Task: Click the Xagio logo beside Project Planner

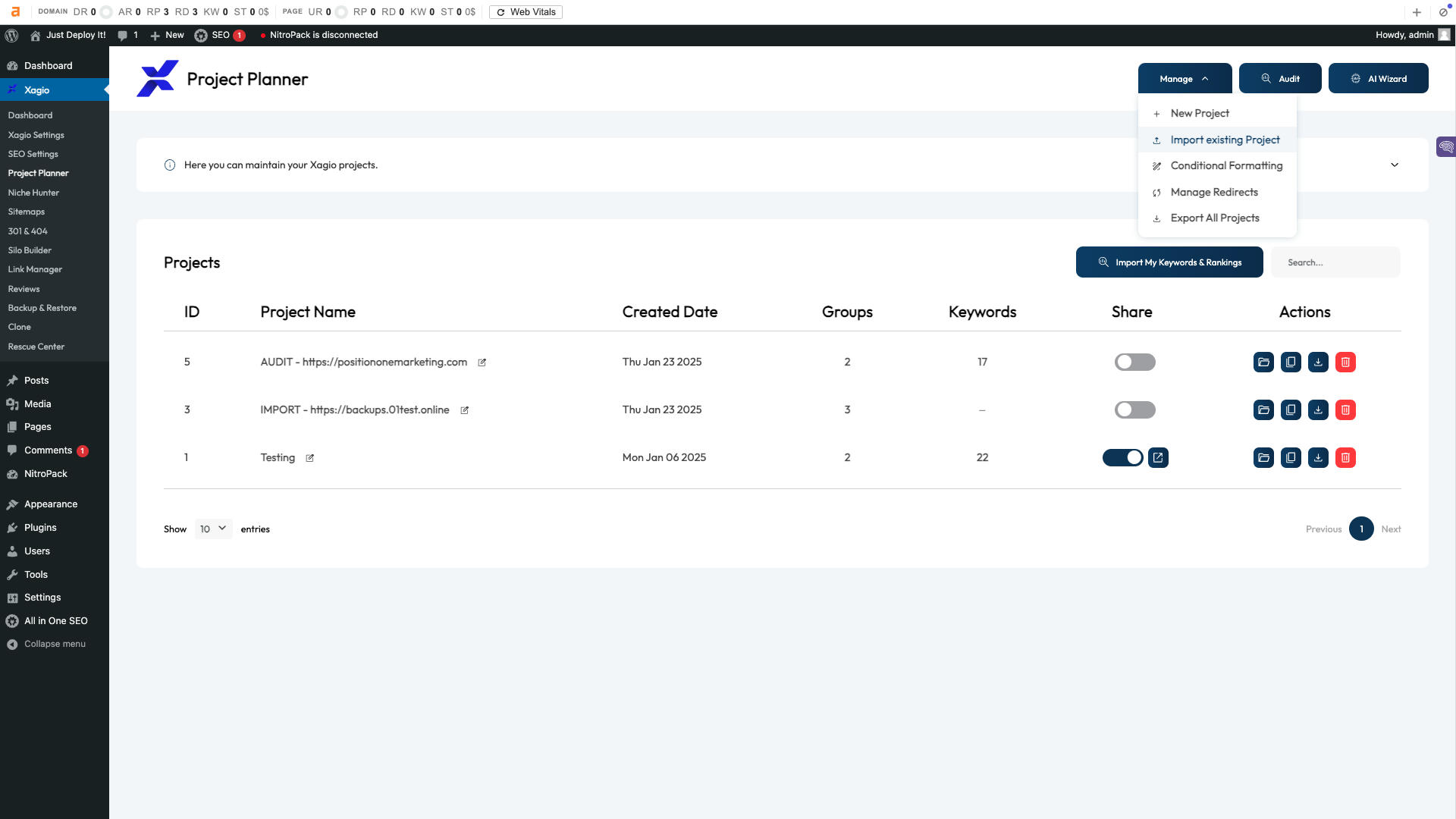Action: 157,79
